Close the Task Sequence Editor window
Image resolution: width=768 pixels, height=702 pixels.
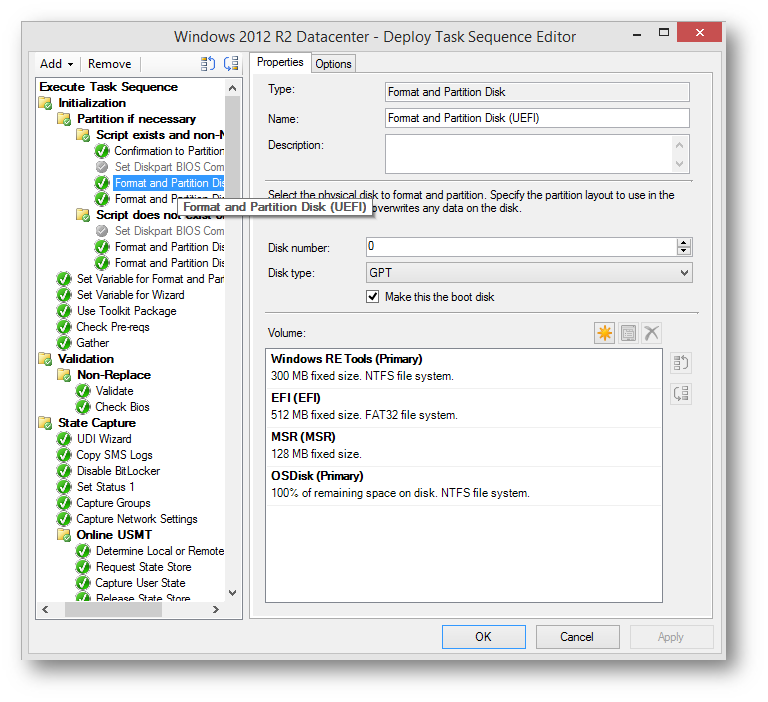(x=699, y=32)
